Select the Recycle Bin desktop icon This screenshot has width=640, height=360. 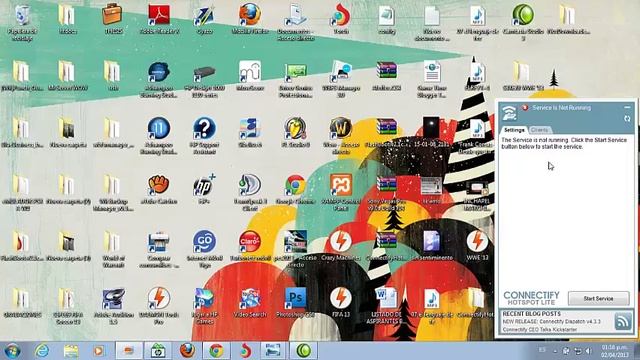22,23
